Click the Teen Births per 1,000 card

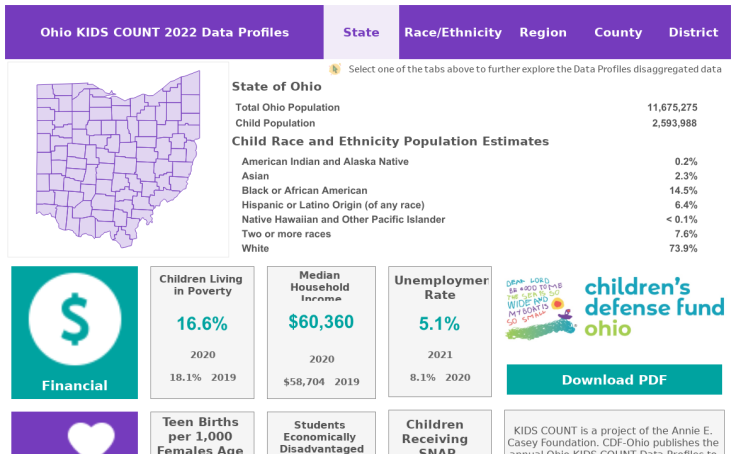click(201, 434)
